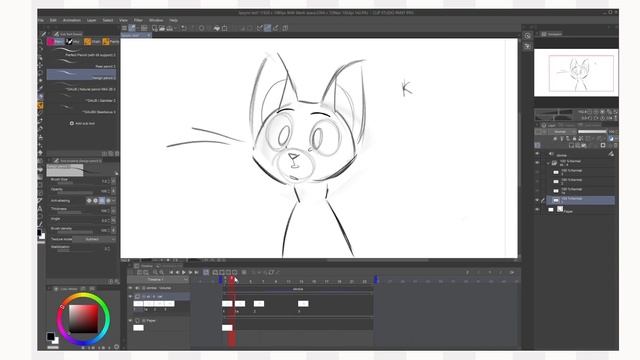Screen dimensions: 640x360
Task: Select the highlighted Anti-aliasing level option
Action: tap(102, 201)
